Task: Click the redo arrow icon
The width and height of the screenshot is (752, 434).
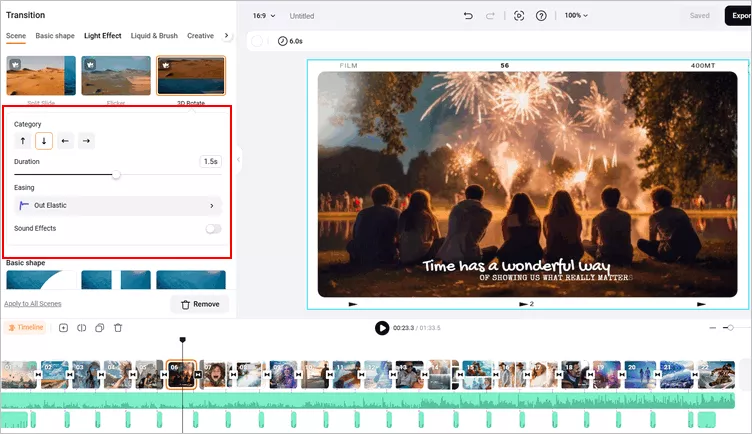Action: (x=490, y=16)
